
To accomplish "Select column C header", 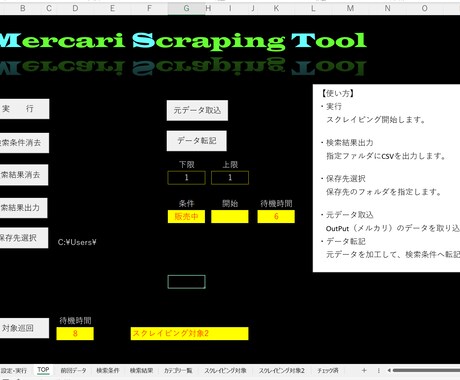I will tap(49, 8).
